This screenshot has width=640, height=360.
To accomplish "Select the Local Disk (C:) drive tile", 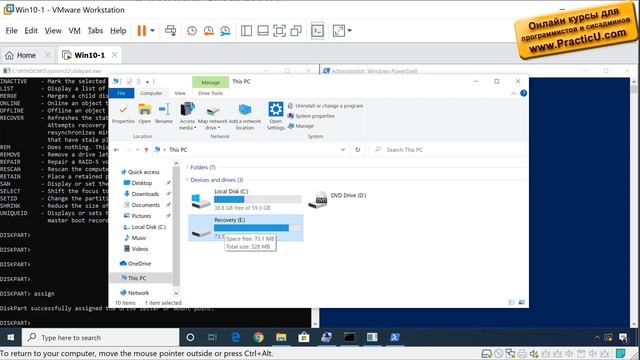I will pos(246,200).
